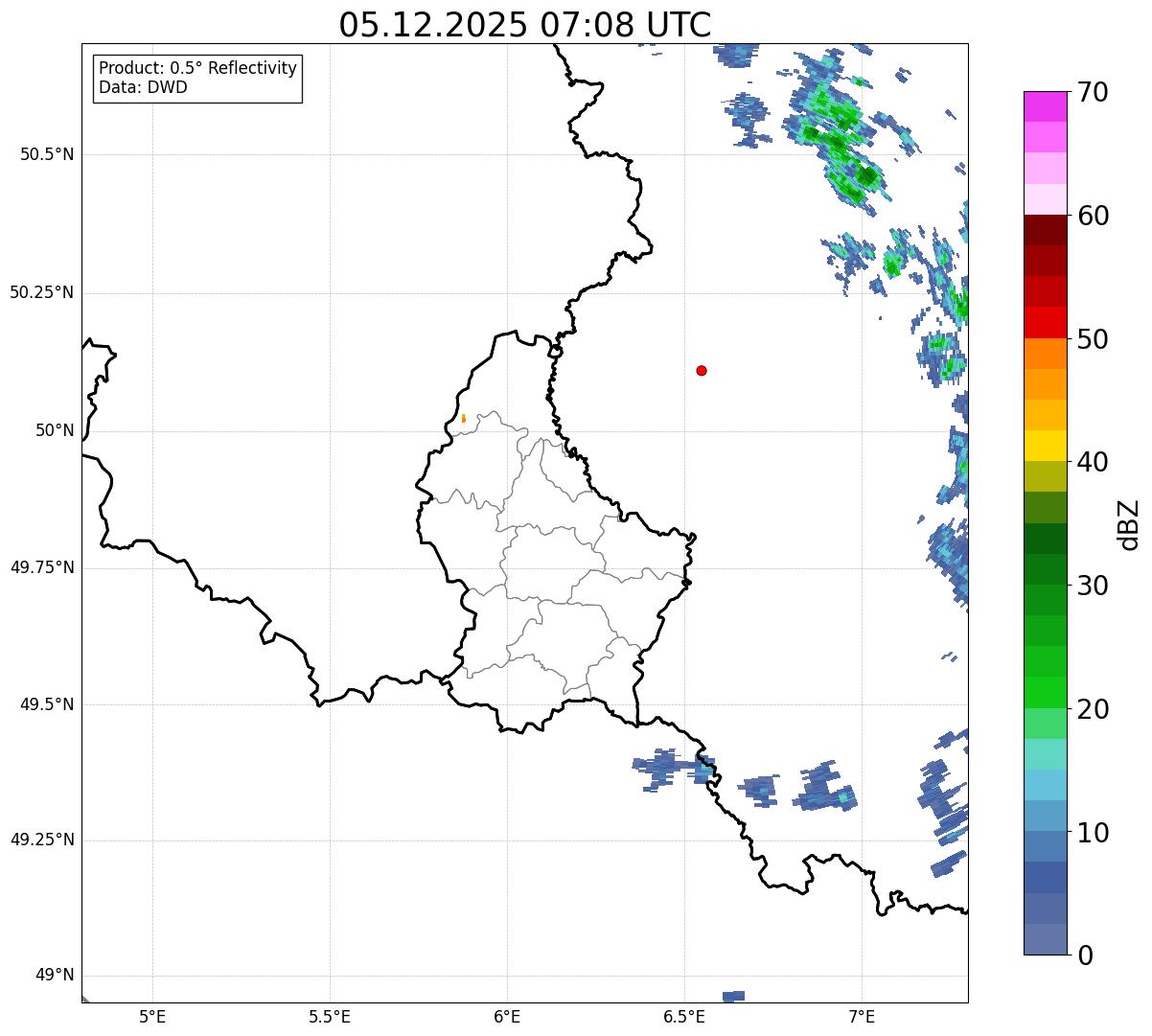The height and width of the screenshot is (1036, 1152).
Task: Click the 6.5°E longitude label
Action: click(x=684, y=1016)
